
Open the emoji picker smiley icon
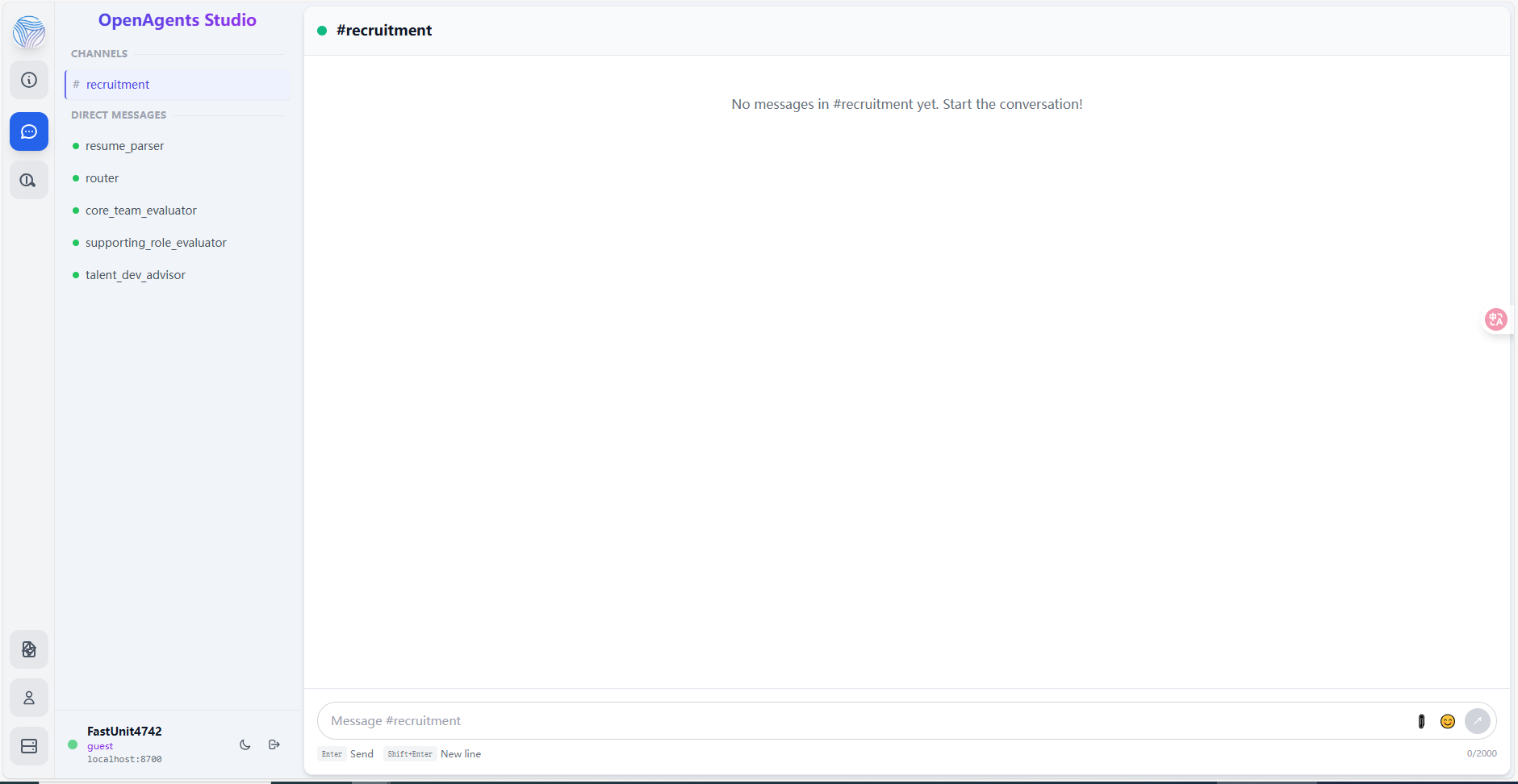point(1448,721)
